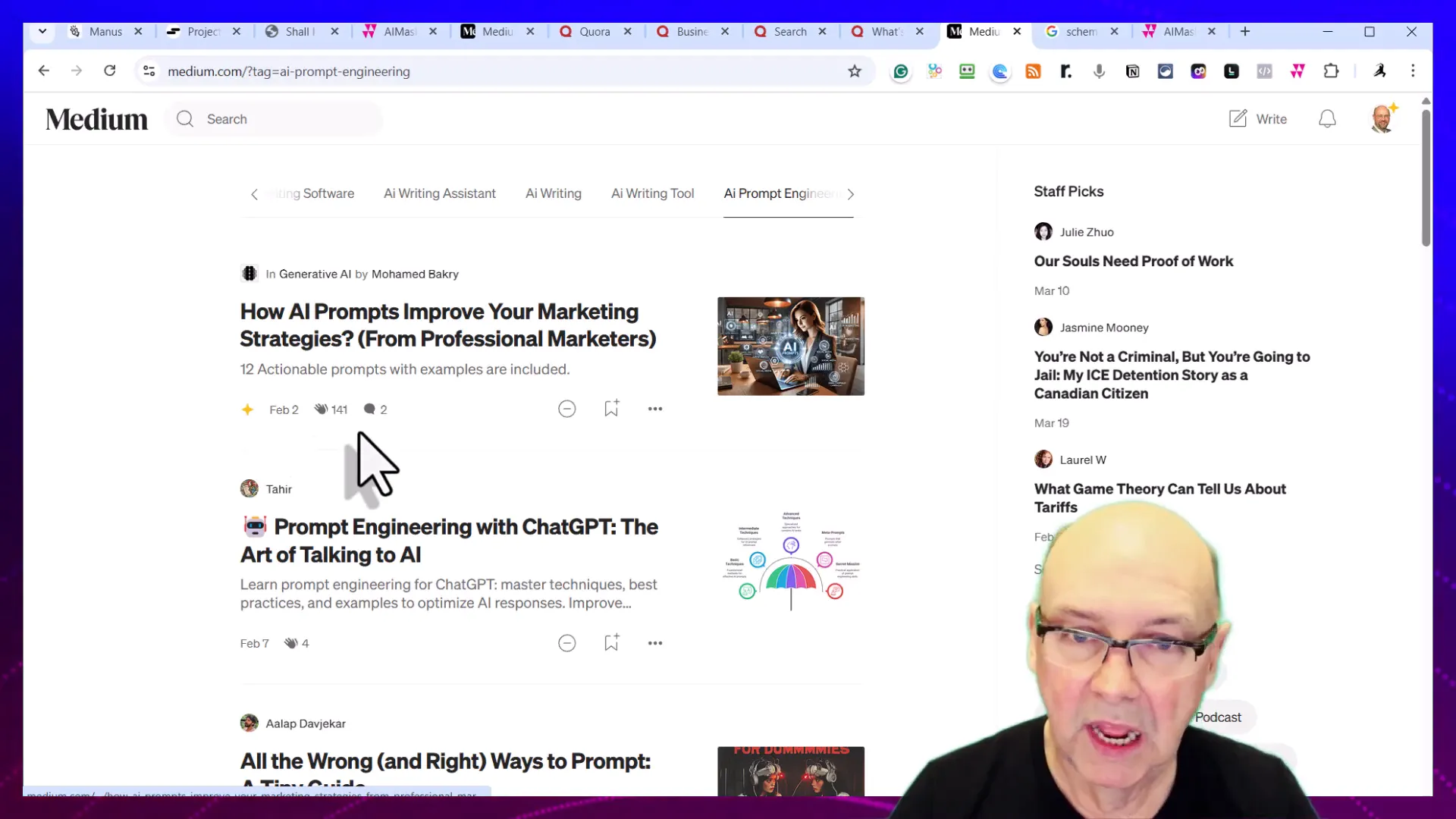Click the Podcast topic chip

pos(1218,717)
